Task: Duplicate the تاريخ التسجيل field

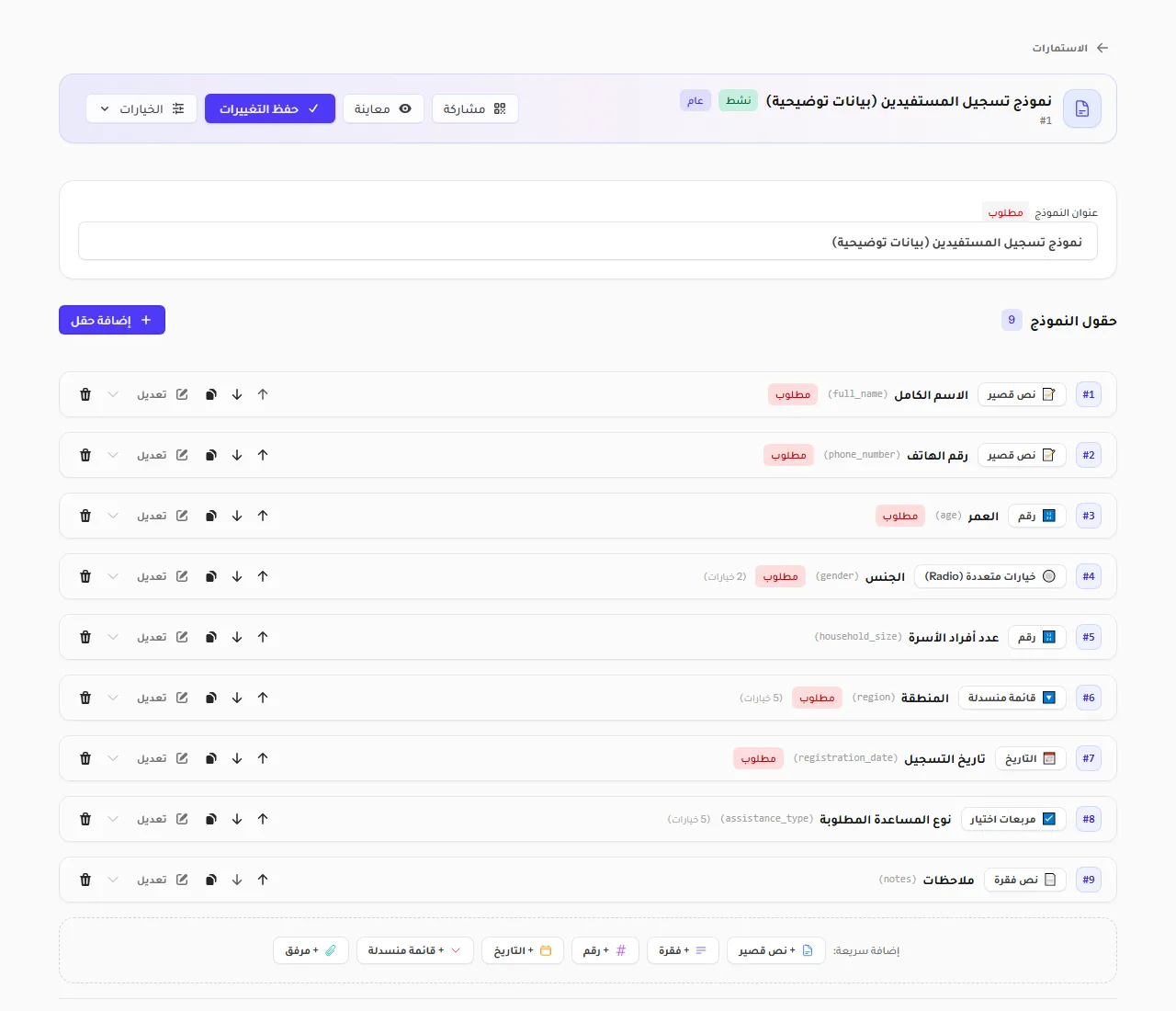Action: click(211, 758)
